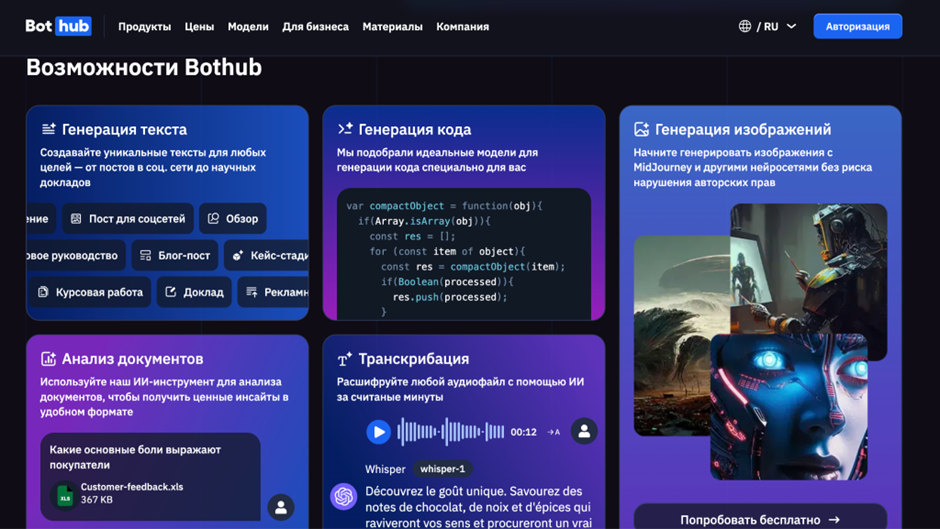Open the Продукты menu
The image size is (940, 529).
(144, 26)
